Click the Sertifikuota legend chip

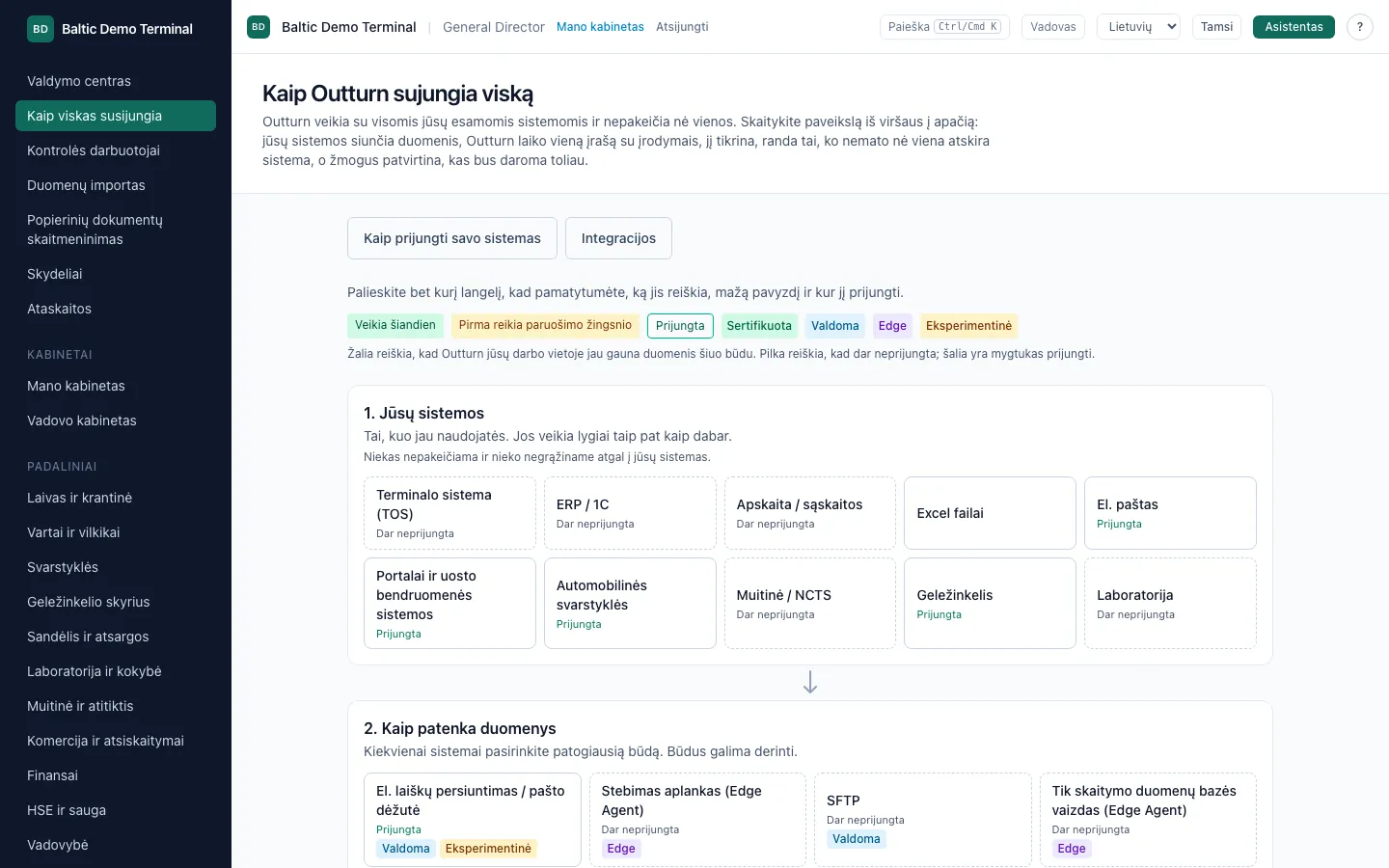point(759,326)
